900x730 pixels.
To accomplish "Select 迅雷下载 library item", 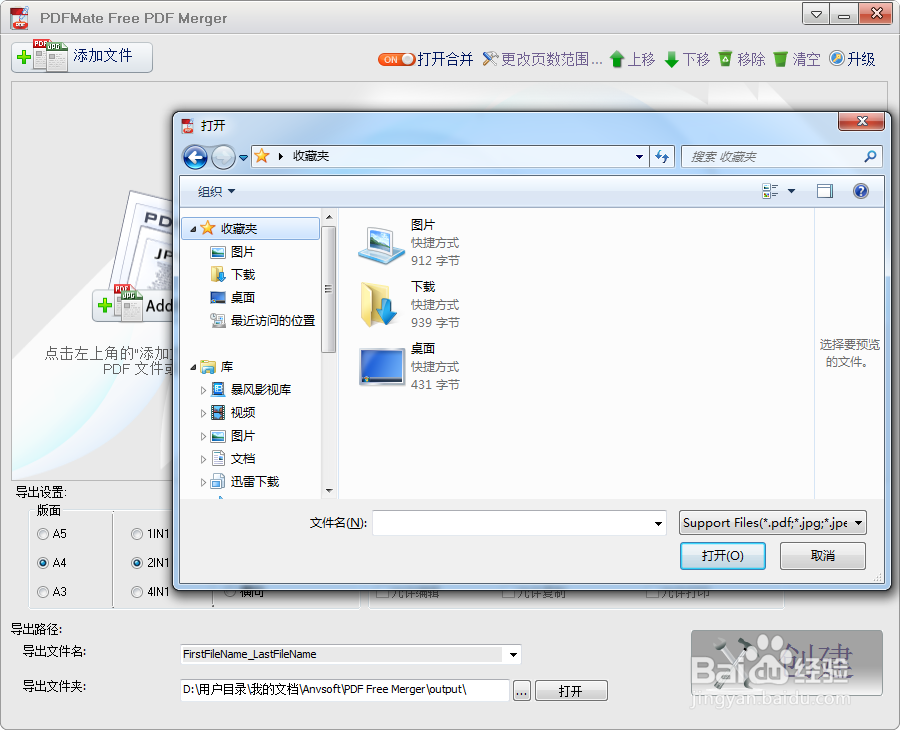I will (x=254, y=482).
